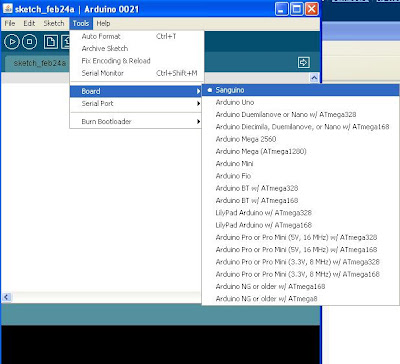Click the tab menu arrow icon

pos(303,63)
